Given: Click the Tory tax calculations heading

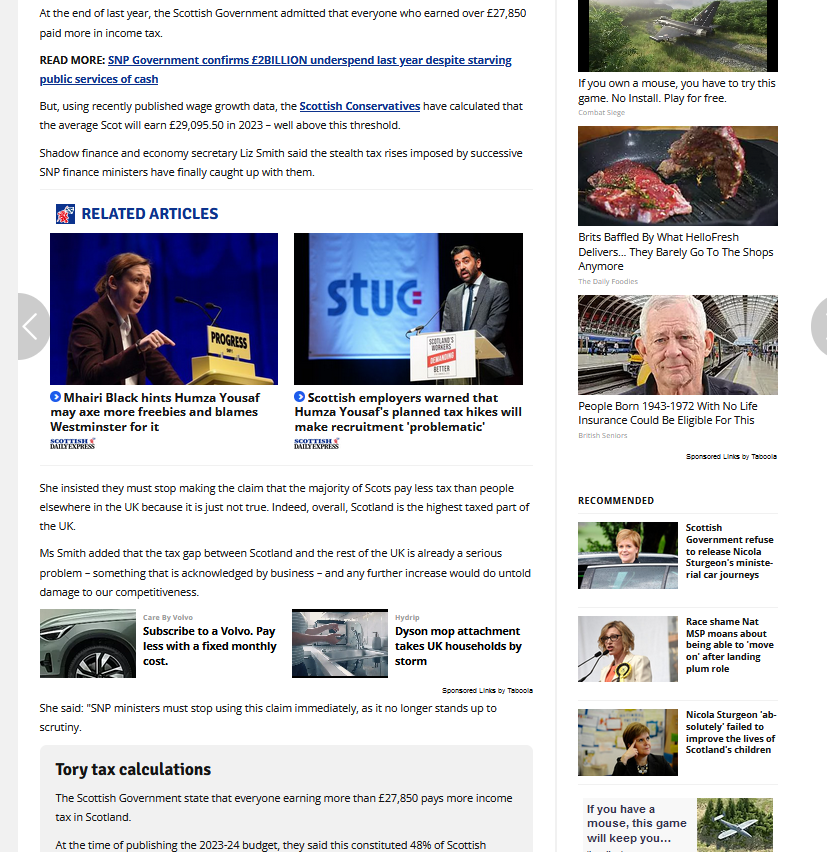Looking at the screenshot, I should (x=133, y=769).
